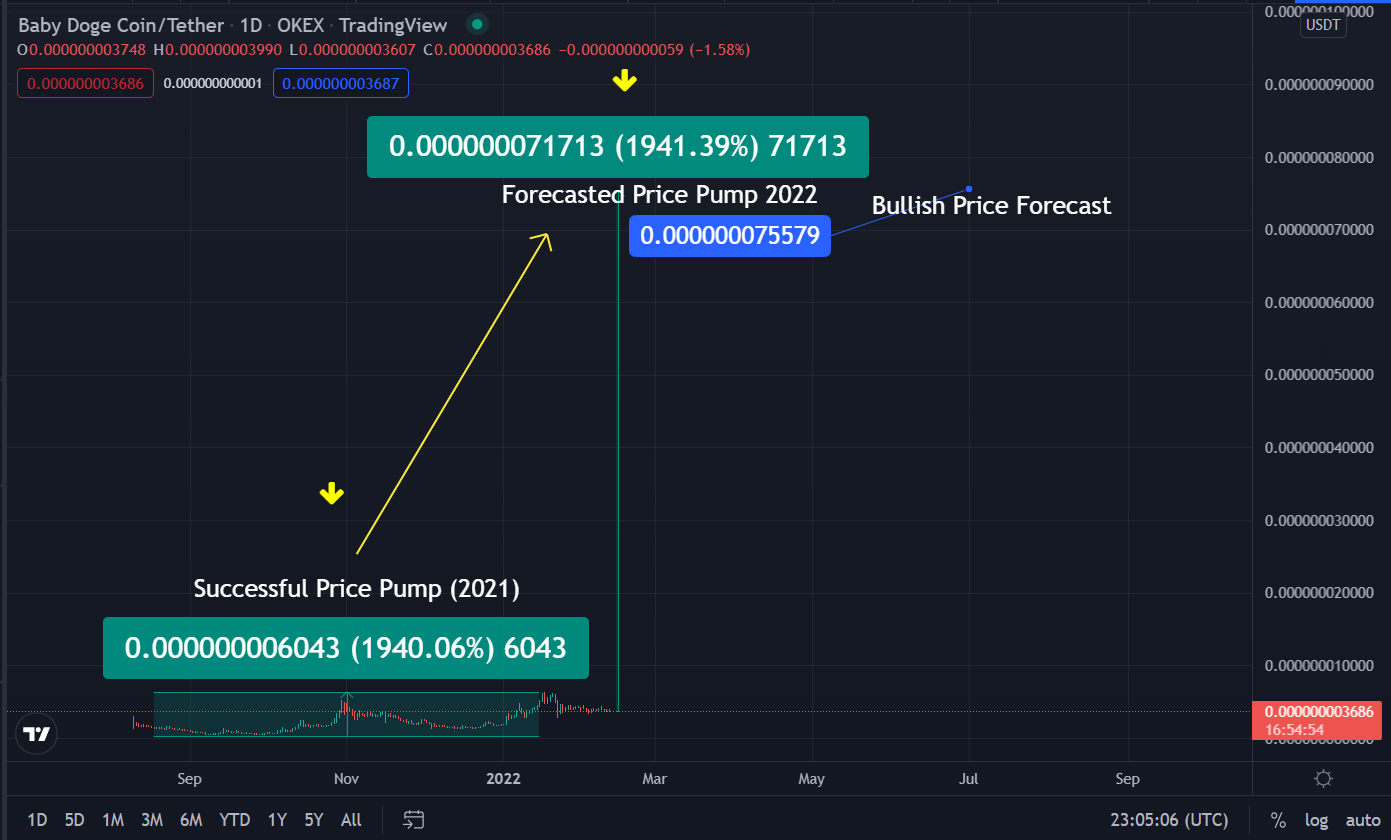Select the 5D time range
The width and height of the screenshot is (1391, 840).
click(74, 820)
